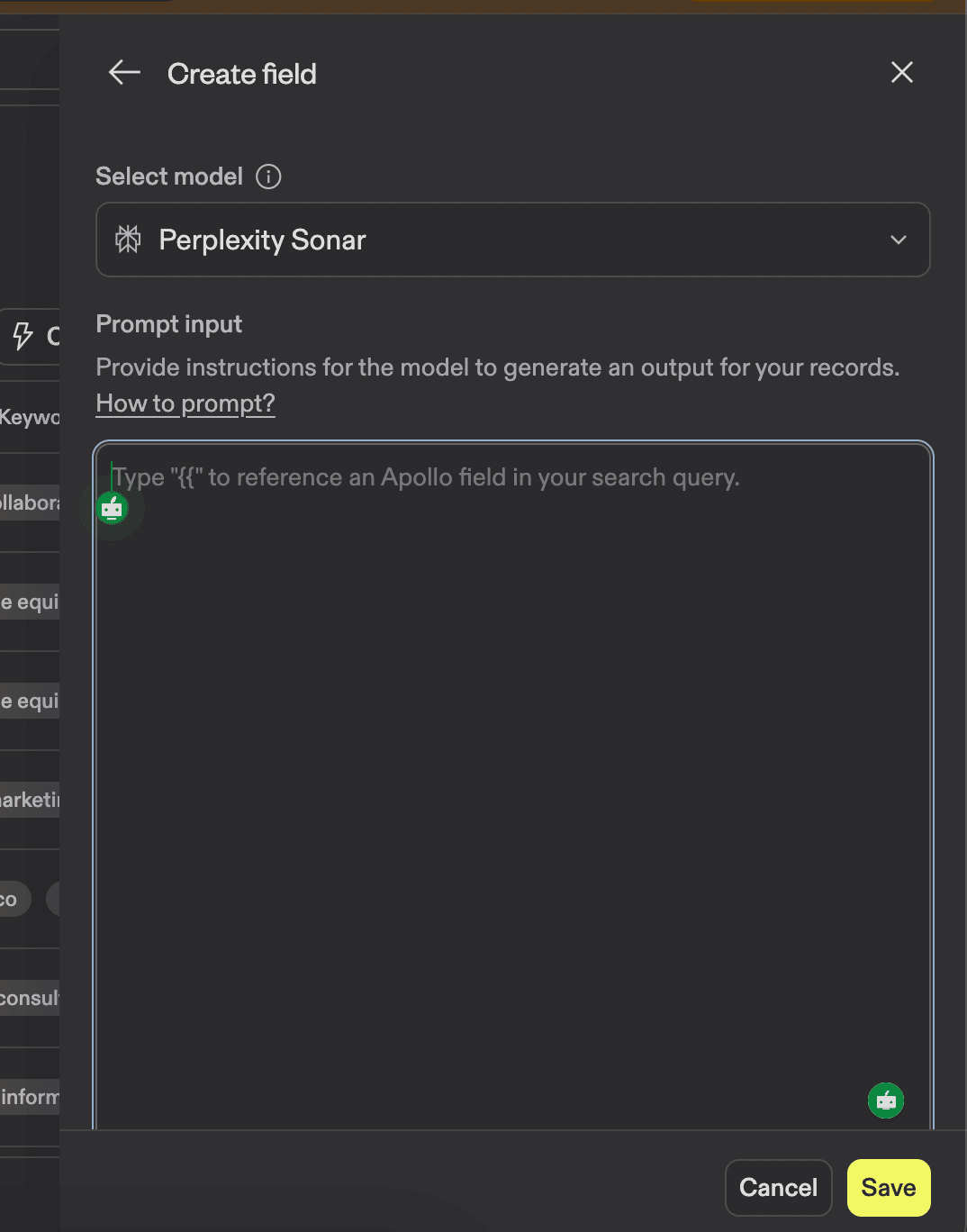Select the lightning bolt icon in the left sidebar
Image resolution: width=967 pixels, height=1232 pixels.
coord(22,336)
